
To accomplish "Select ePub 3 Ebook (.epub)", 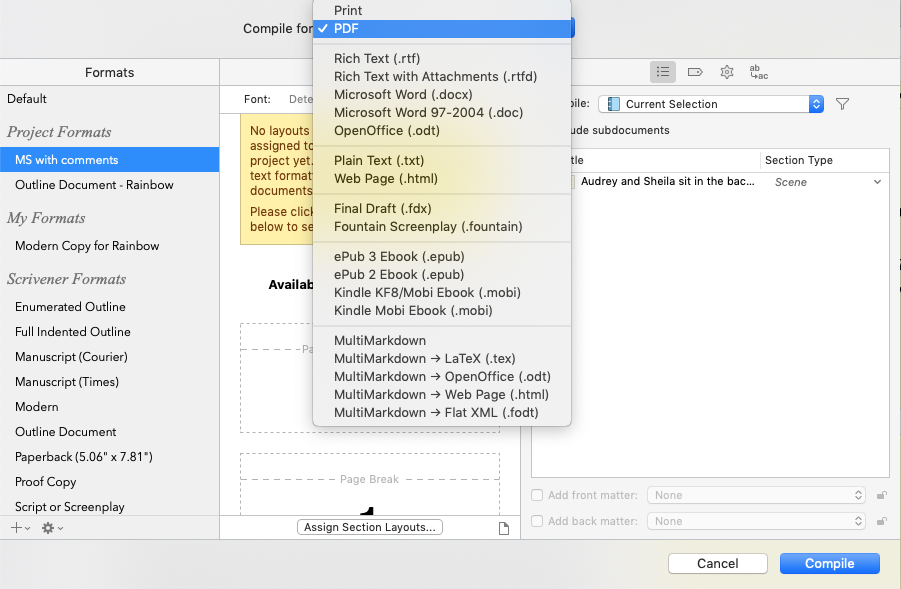I will pos(442,256).
